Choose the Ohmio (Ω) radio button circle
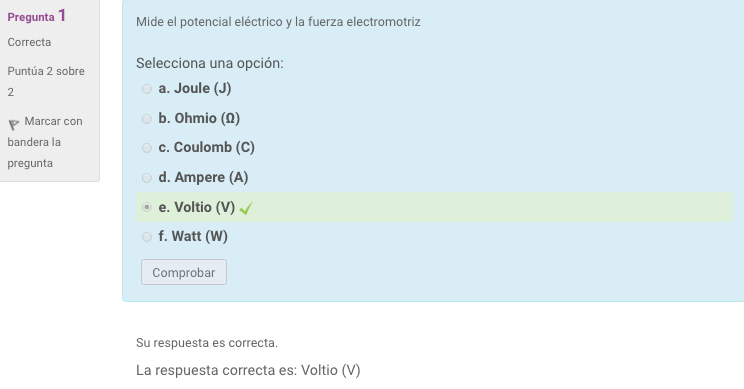744x389 pixels. [x=147, y=119]
